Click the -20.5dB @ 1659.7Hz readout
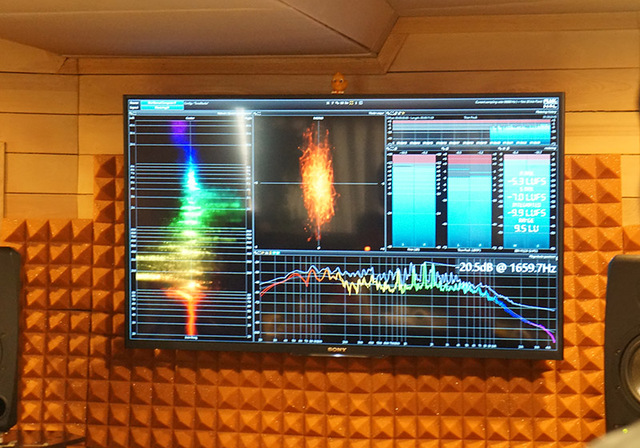The height and width of the screenshot is (448, 640). coord(507,268)
